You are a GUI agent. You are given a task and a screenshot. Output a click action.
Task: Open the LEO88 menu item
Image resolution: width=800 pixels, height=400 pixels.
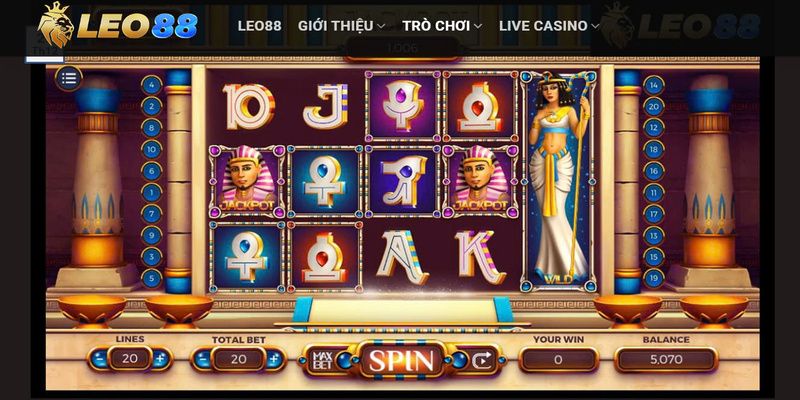[259, 26]
